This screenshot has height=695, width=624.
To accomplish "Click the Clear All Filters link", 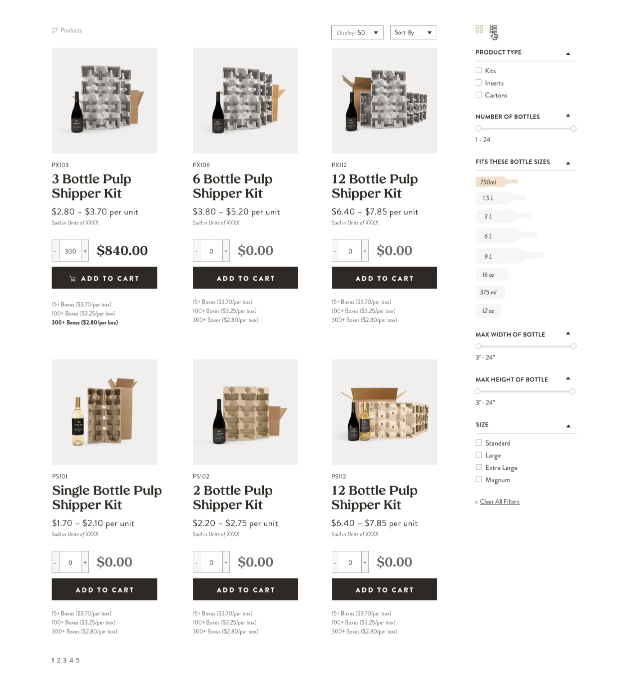I will coord(499,501).
